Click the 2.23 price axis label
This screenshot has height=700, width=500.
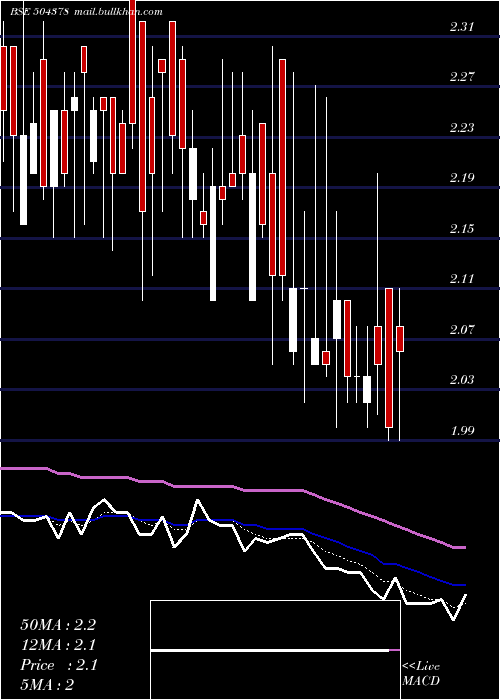click(x=461, y=128)
